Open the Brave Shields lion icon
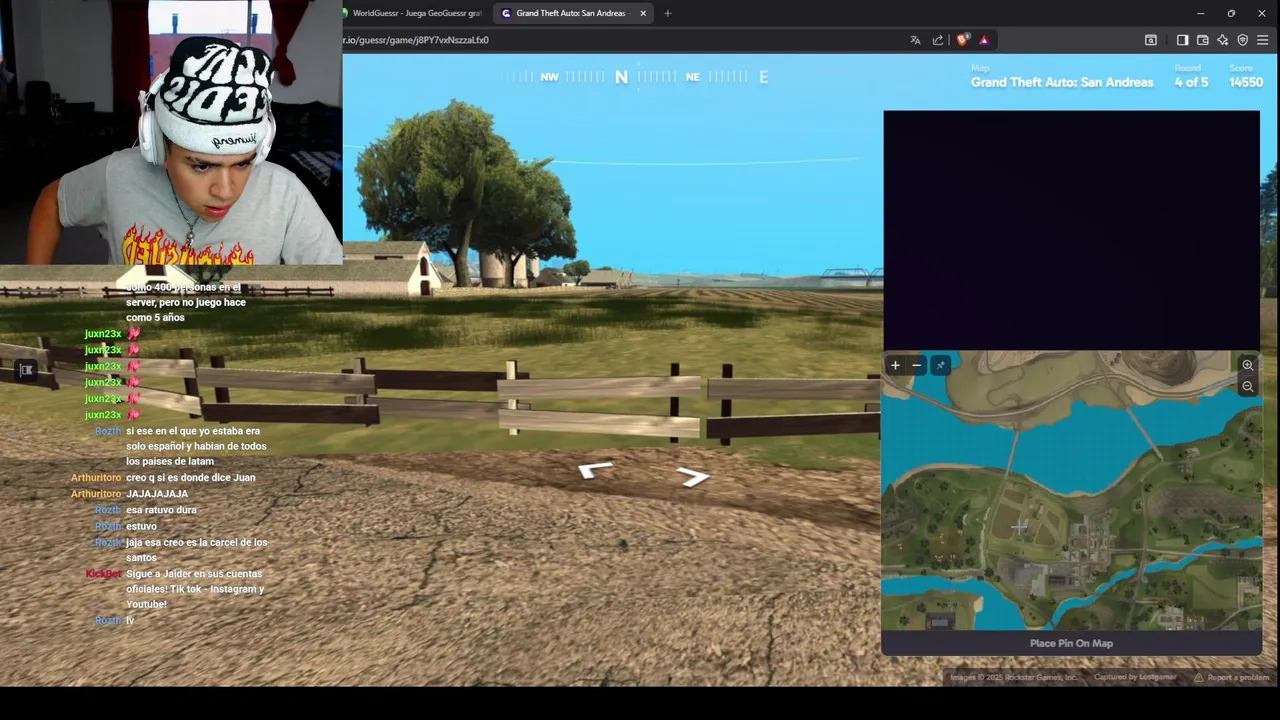The width and height of the screenshot is (1280, 720). click(962, 40)
